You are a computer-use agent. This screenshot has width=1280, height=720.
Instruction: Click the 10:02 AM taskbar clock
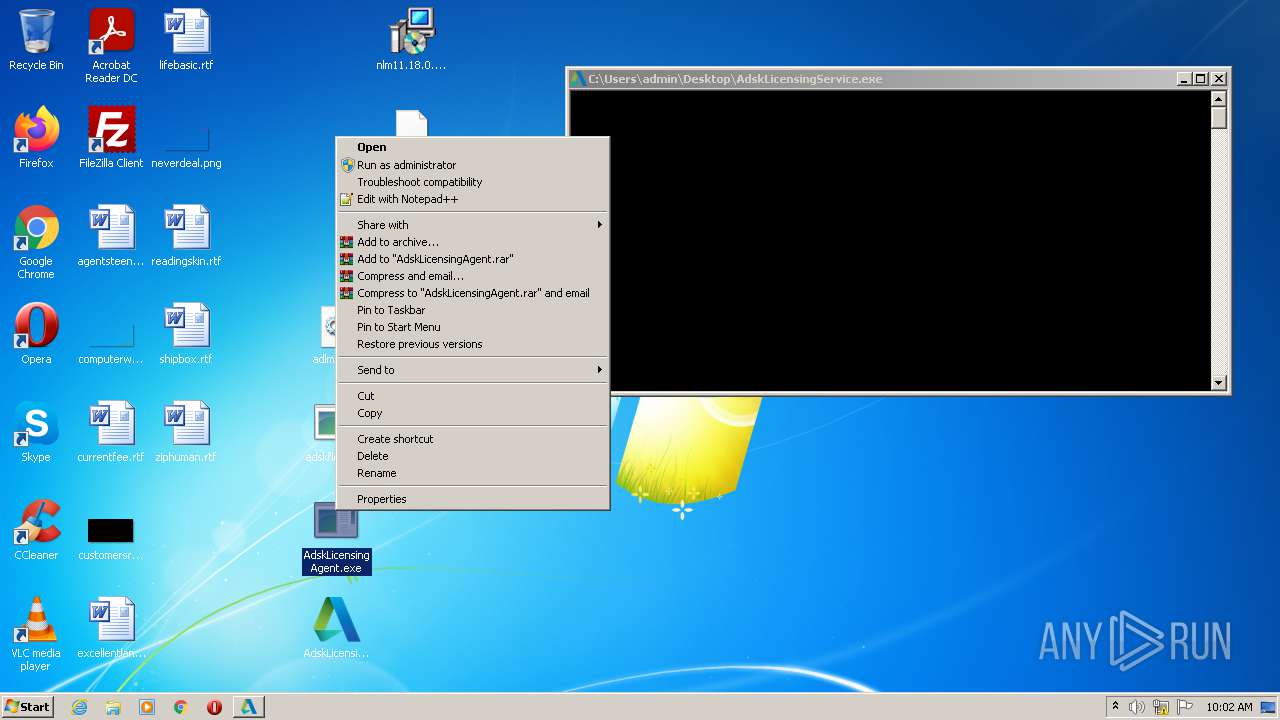coord(1229,707)
